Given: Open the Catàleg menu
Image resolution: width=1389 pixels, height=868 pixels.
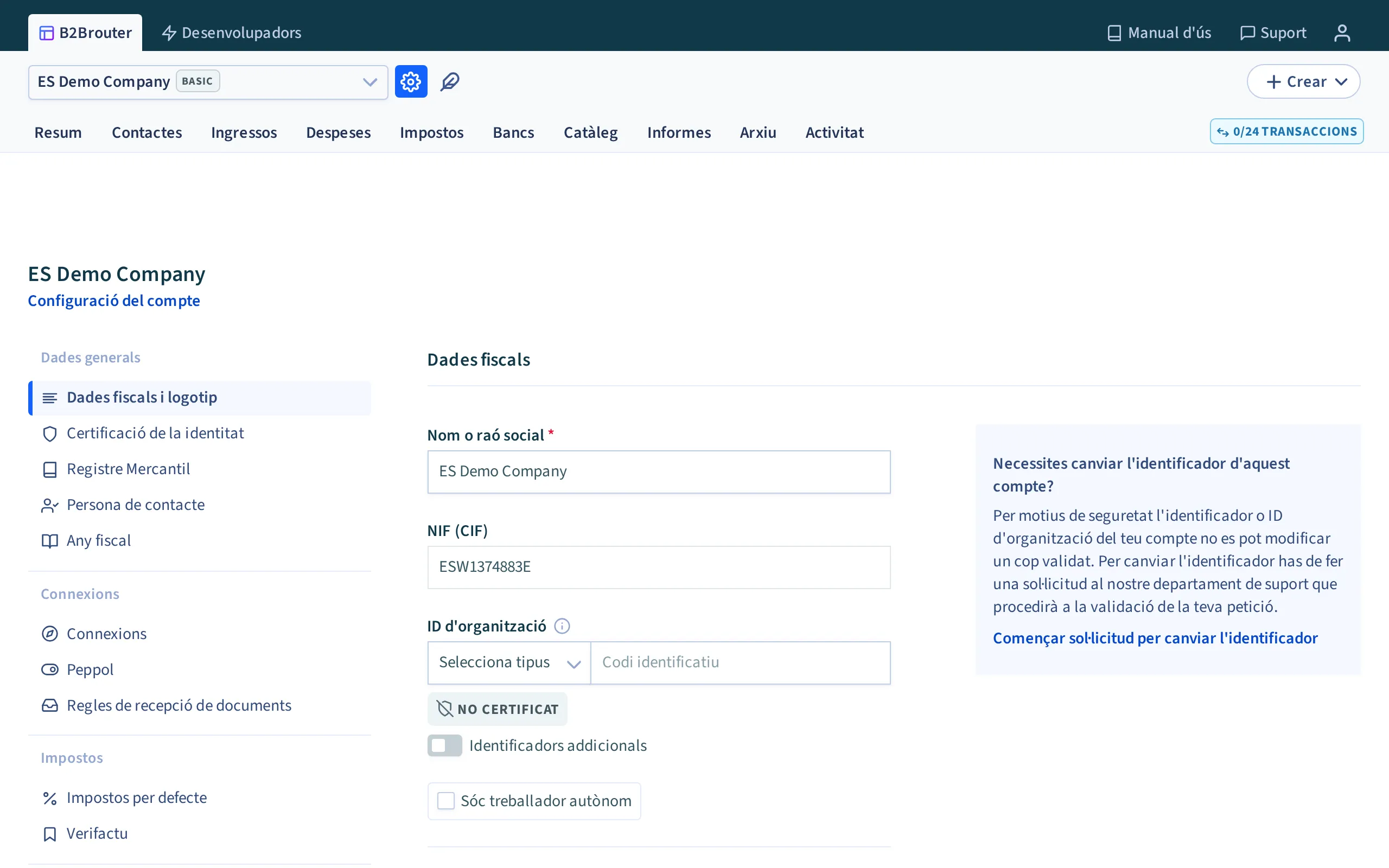Looking at the screenshot, I should point(591,132).
